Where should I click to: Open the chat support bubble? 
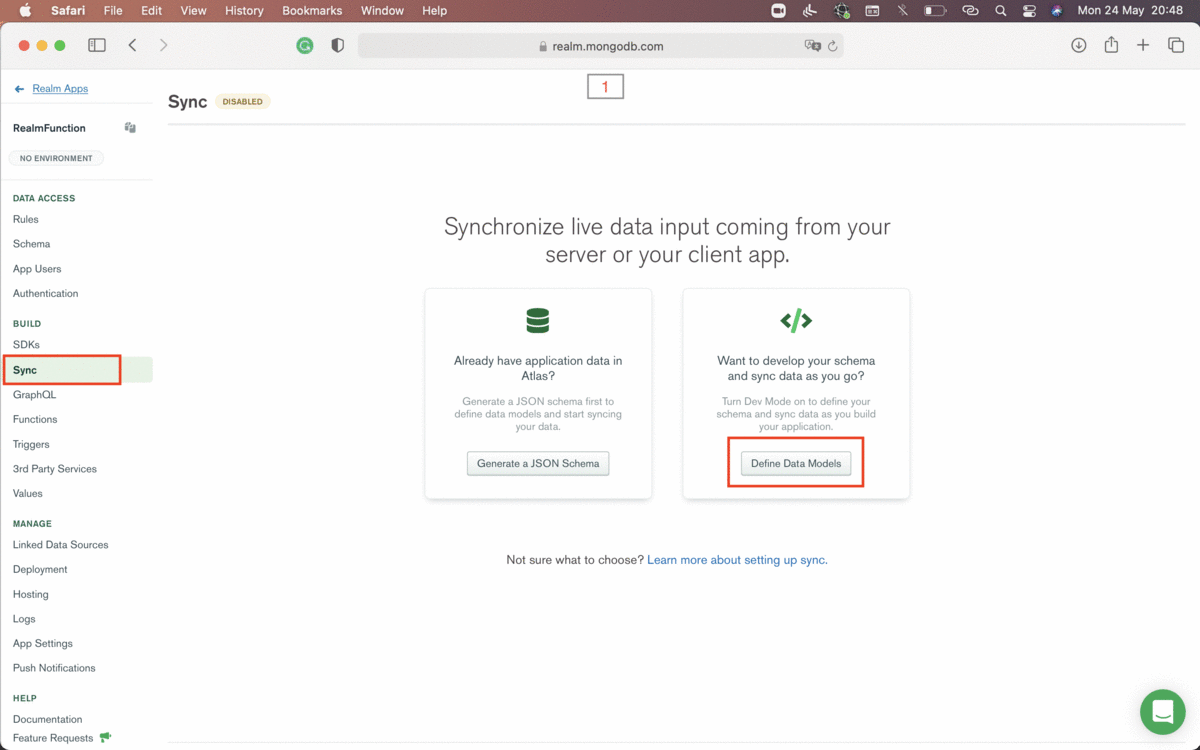pos(1162,712)
